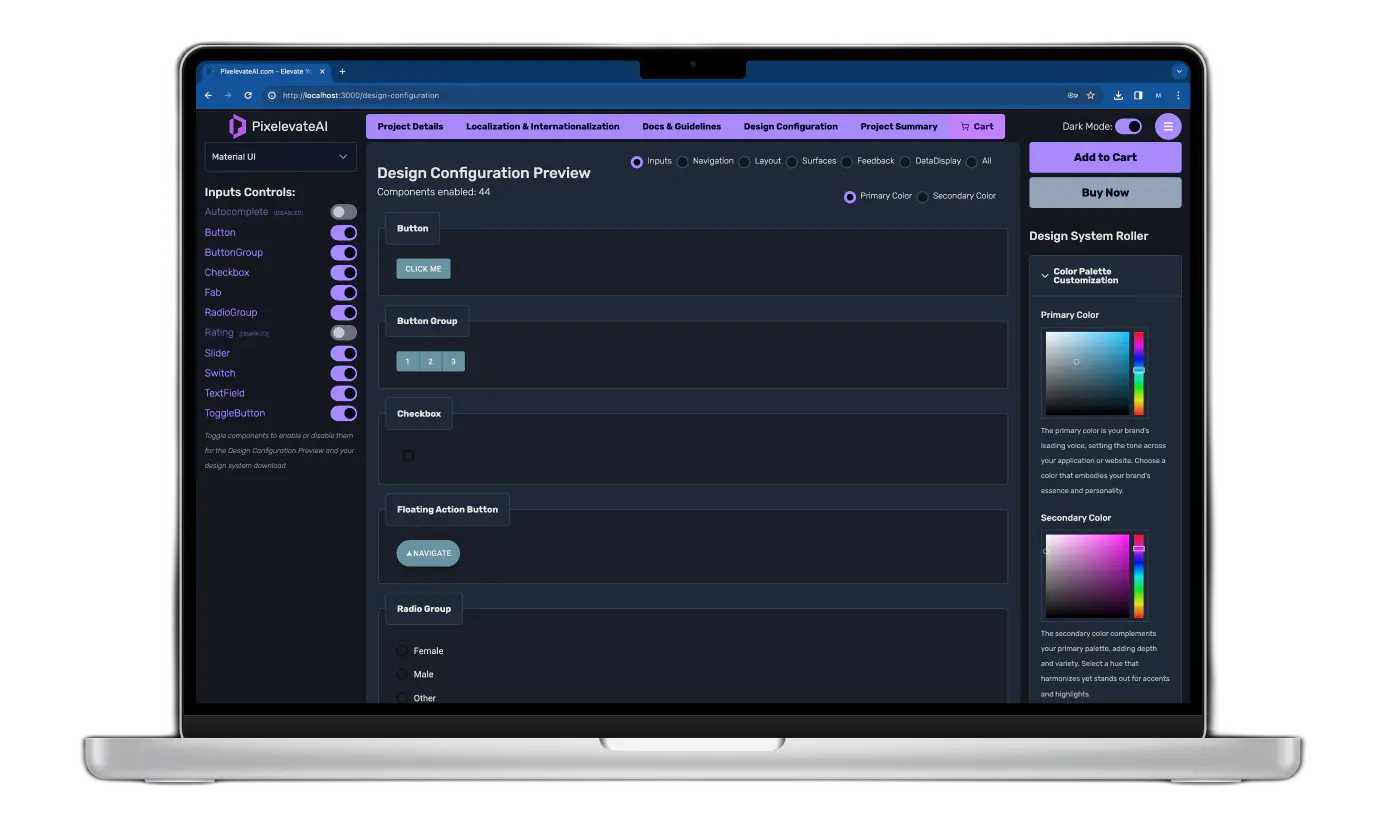Select the Surfaces category radio
The image size is (1389, 826).
coord(792,162)
